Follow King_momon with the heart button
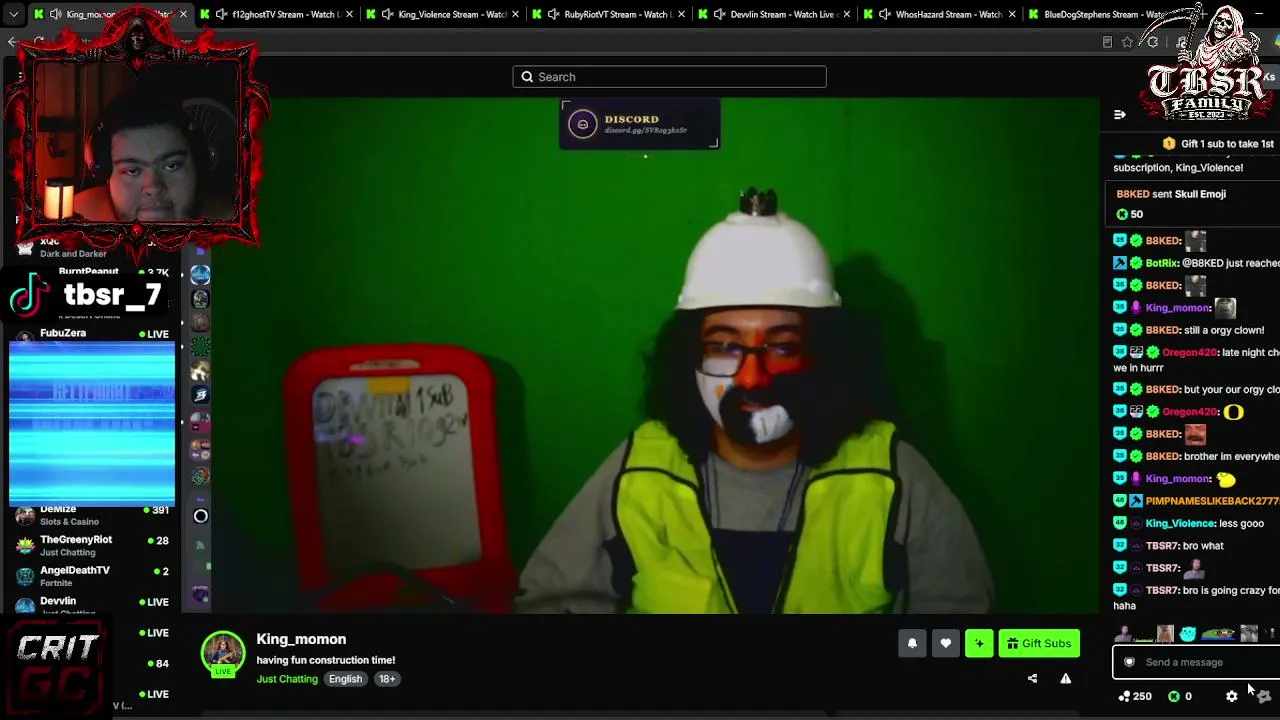This screenshot has height=720, width=1280. (x=945, y=644)
